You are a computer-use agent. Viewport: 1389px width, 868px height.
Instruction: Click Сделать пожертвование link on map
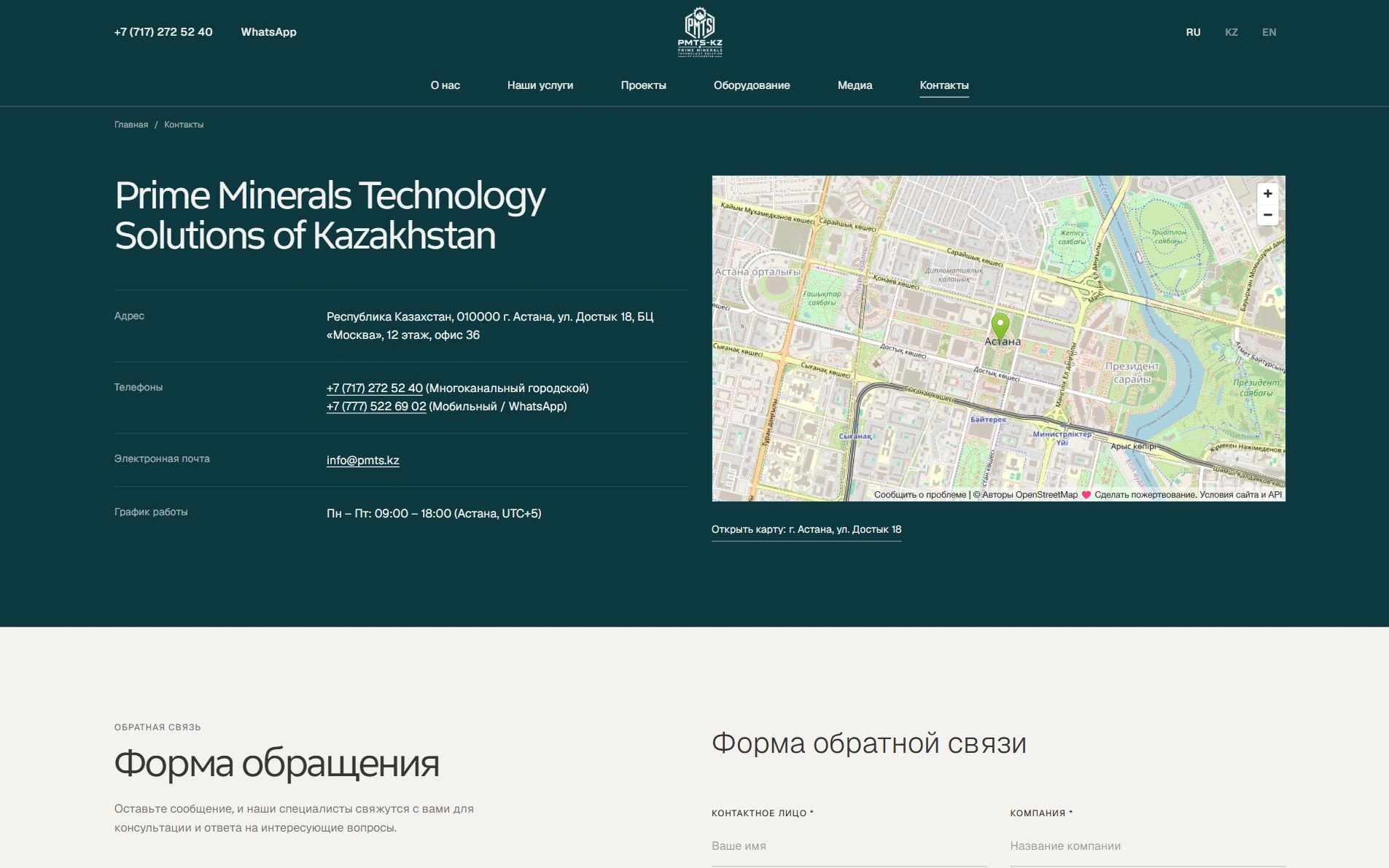click(1145, 495)
